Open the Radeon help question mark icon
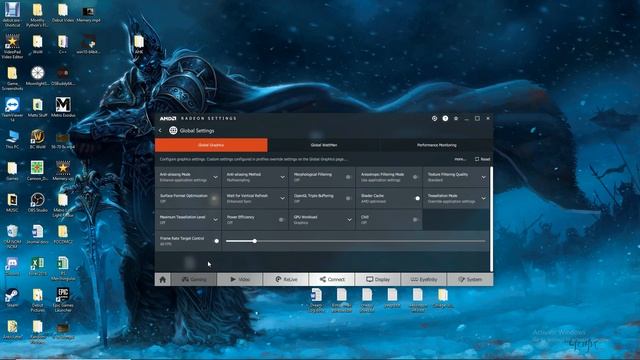Image resolution: width=640 pixels, height=360 pixels. [445, 118]
